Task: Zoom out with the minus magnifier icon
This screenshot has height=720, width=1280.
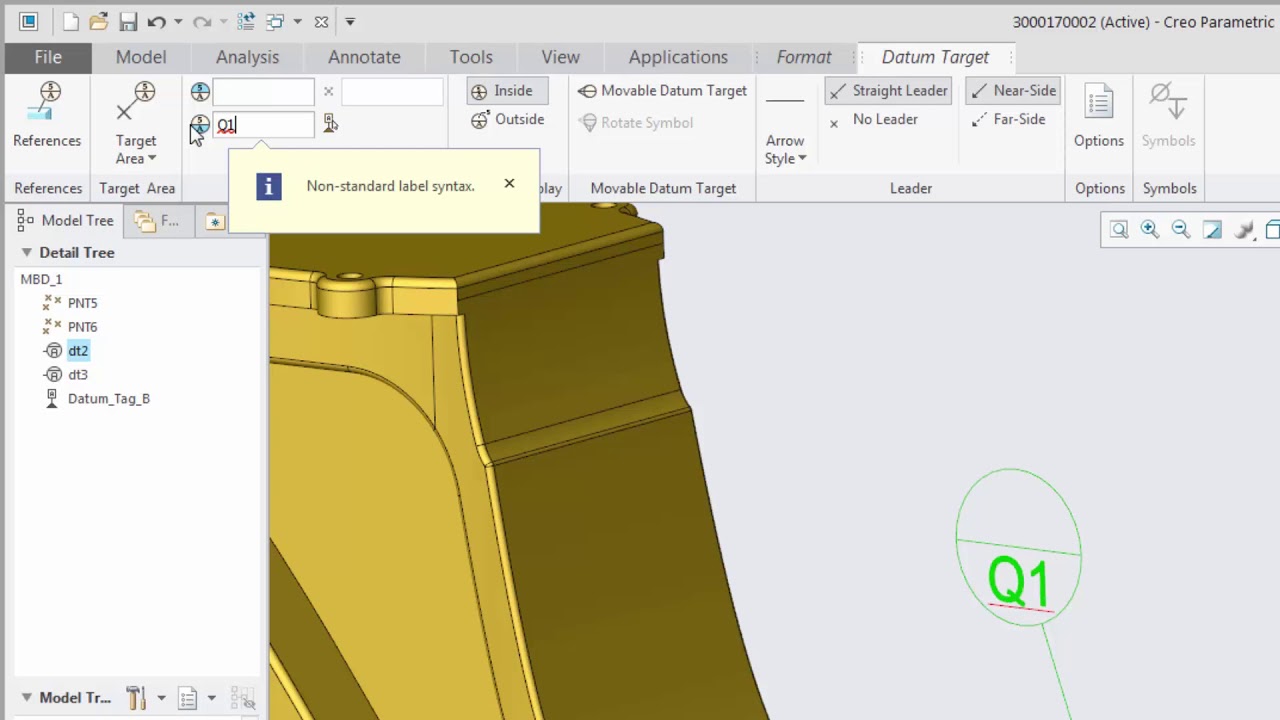Action: [1181, 230]
